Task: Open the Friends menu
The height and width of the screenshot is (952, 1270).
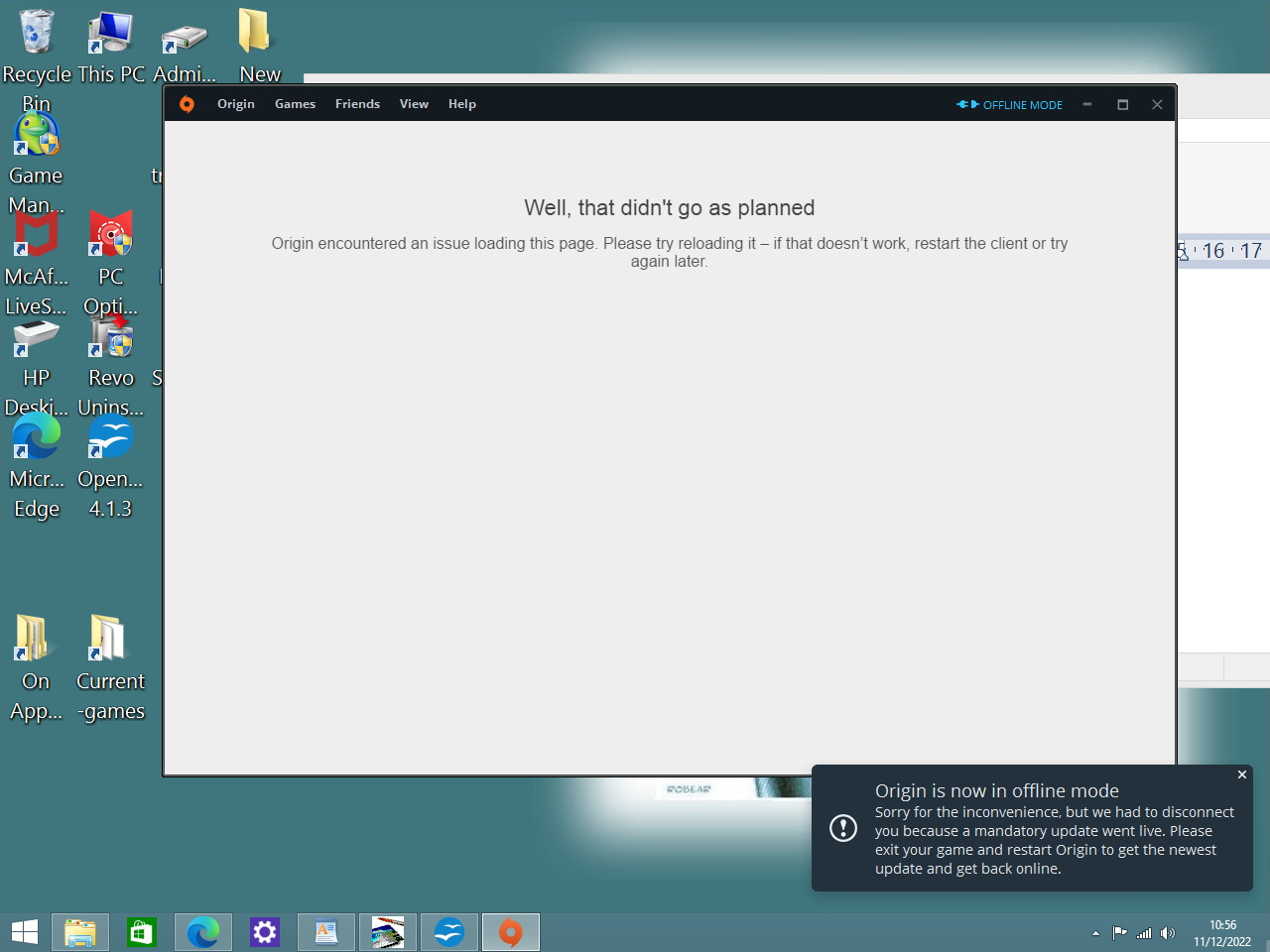Action: click(x=357, y=104)
